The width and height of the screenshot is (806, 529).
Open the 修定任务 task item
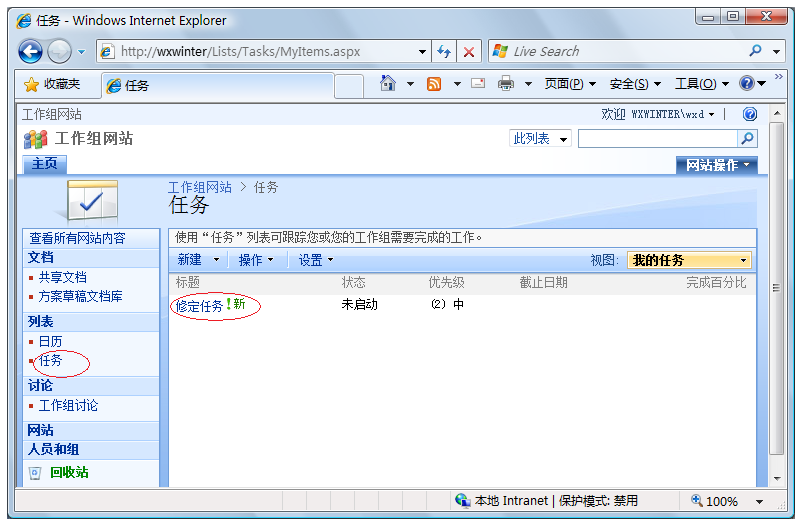point(199,306)
